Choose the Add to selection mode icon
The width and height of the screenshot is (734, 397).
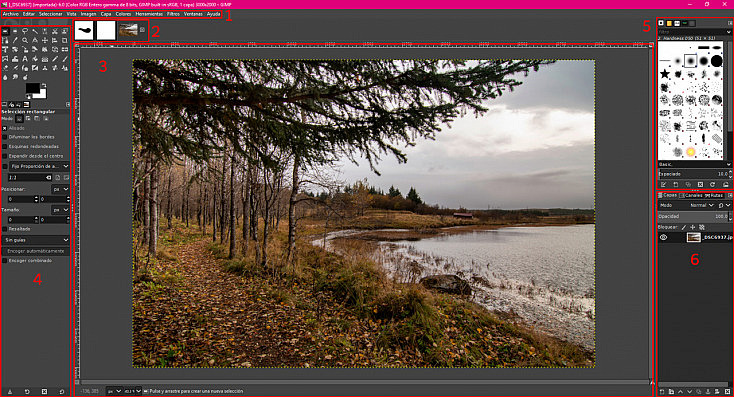tap(28, 118)
